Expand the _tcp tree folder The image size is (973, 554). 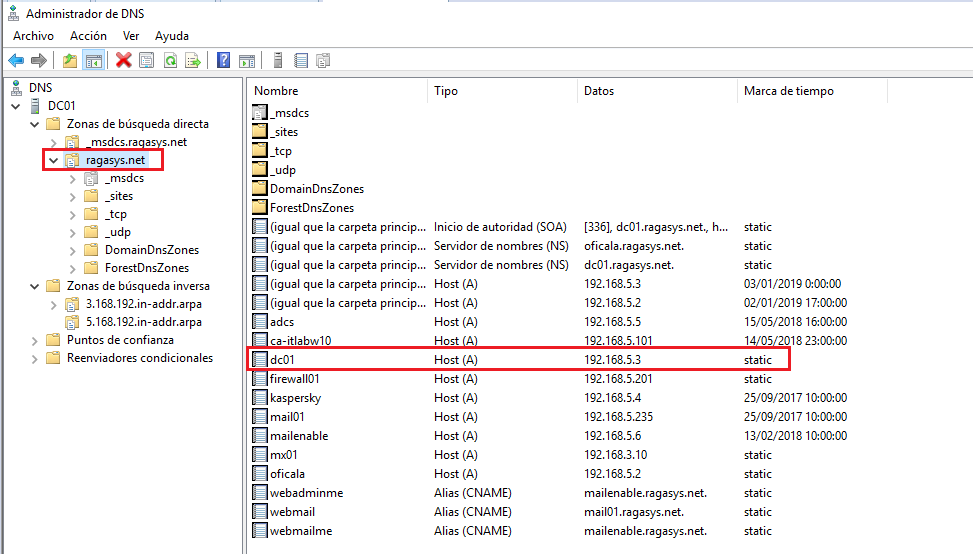tap(73, 215)
